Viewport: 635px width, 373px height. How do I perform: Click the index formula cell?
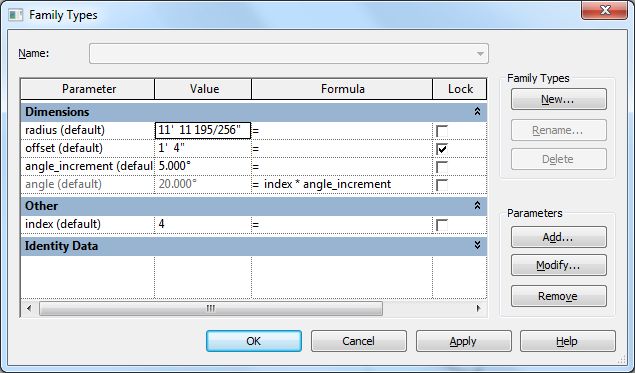point(342,224)
